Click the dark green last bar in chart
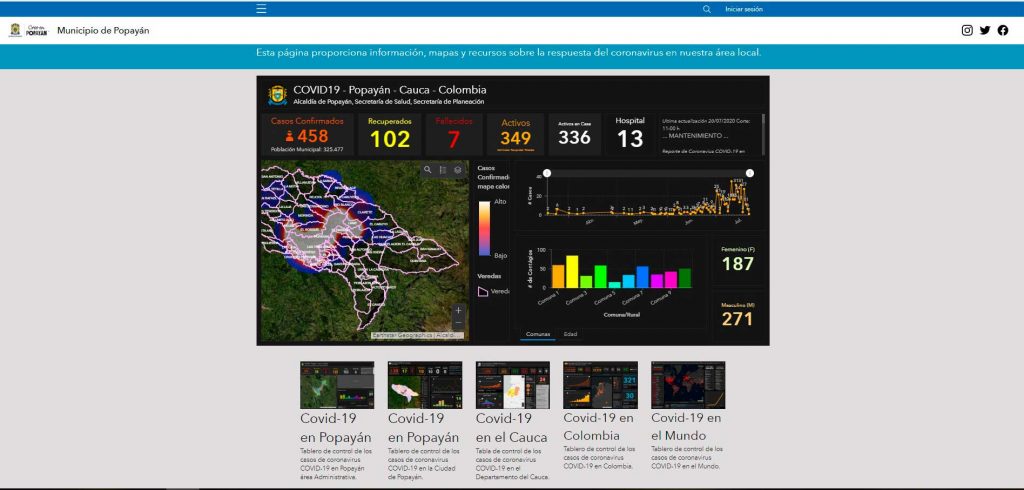Screen dimensions: 1024x490 (684, 278)
